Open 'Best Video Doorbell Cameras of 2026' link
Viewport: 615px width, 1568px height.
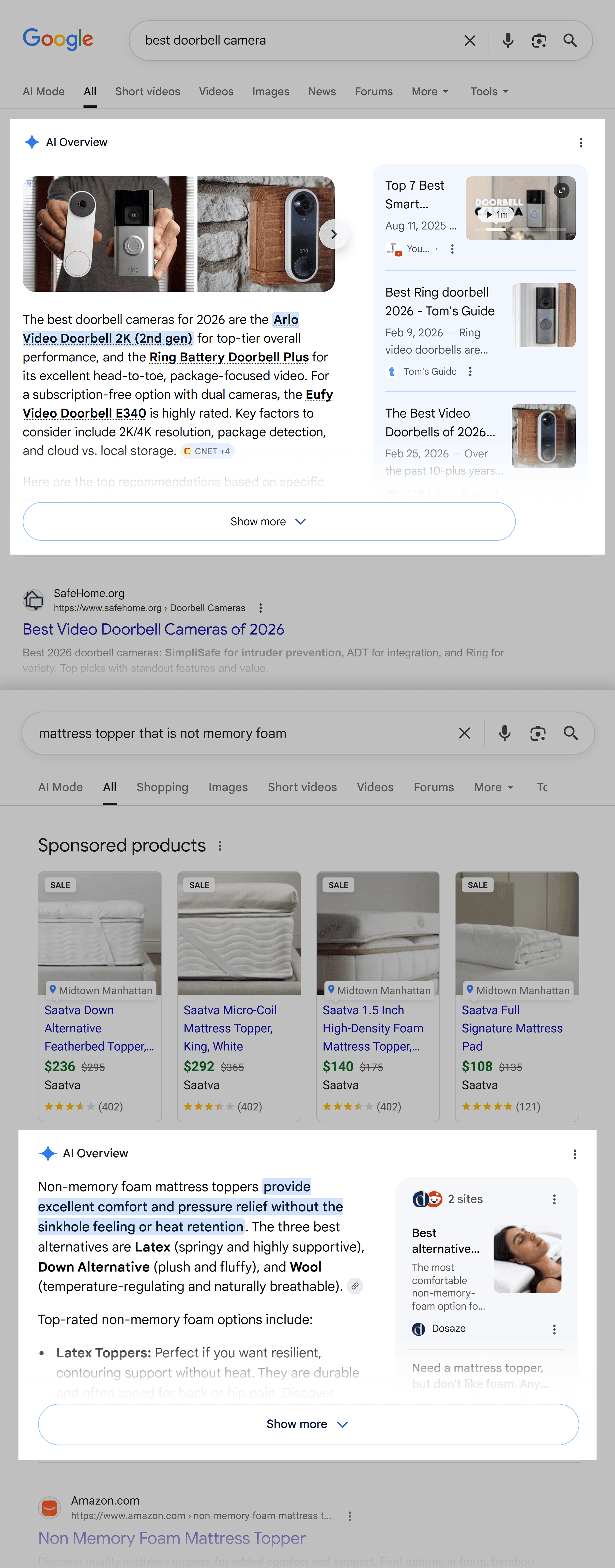point(153,629)
